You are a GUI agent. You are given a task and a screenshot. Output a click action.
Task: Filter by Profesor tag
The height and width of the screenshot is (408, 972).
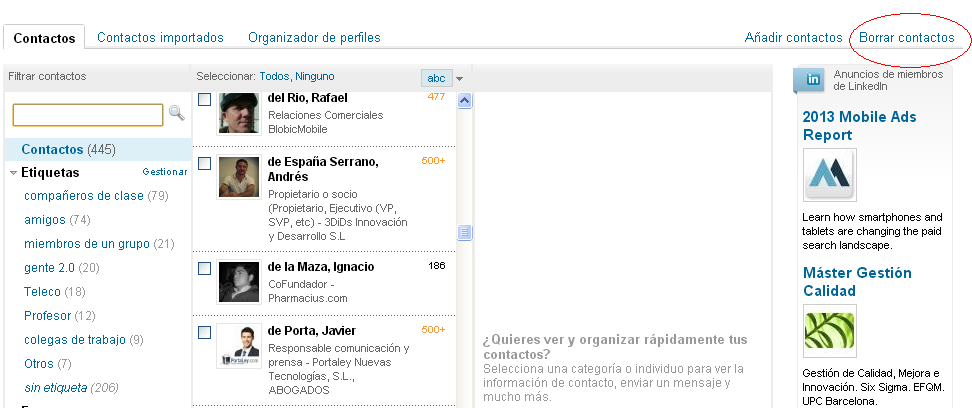coord(48,316)
